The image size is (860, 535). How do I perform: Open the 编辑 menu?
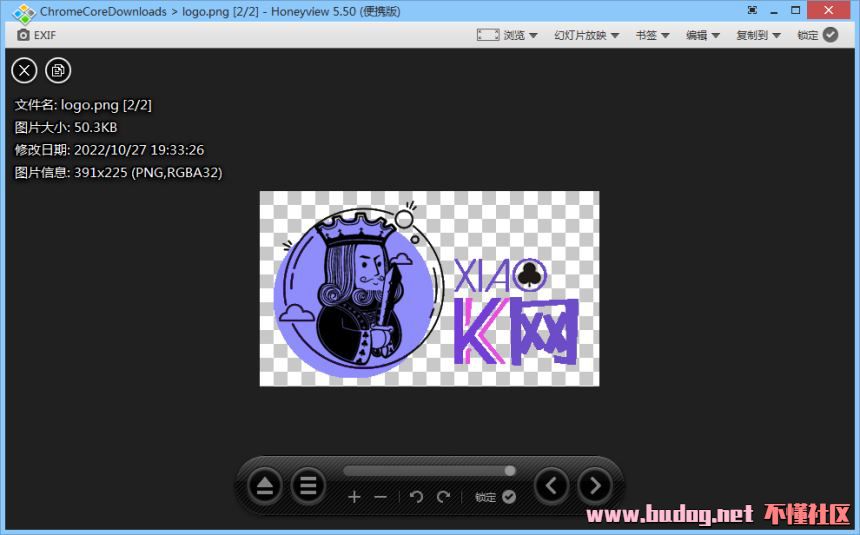(x=703, y=35)
